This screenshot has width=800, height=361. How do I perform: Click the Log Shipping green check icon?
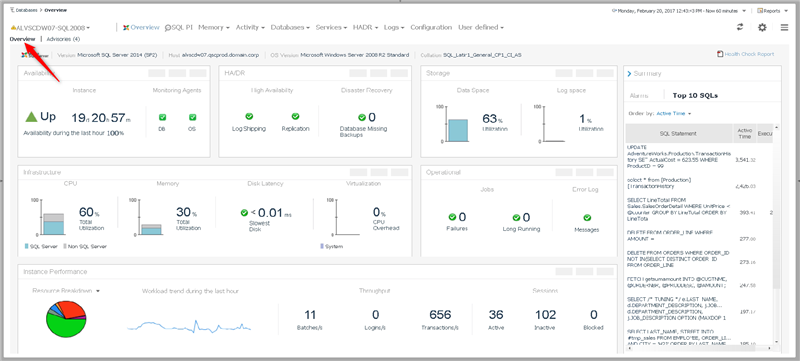click(249, 116)
